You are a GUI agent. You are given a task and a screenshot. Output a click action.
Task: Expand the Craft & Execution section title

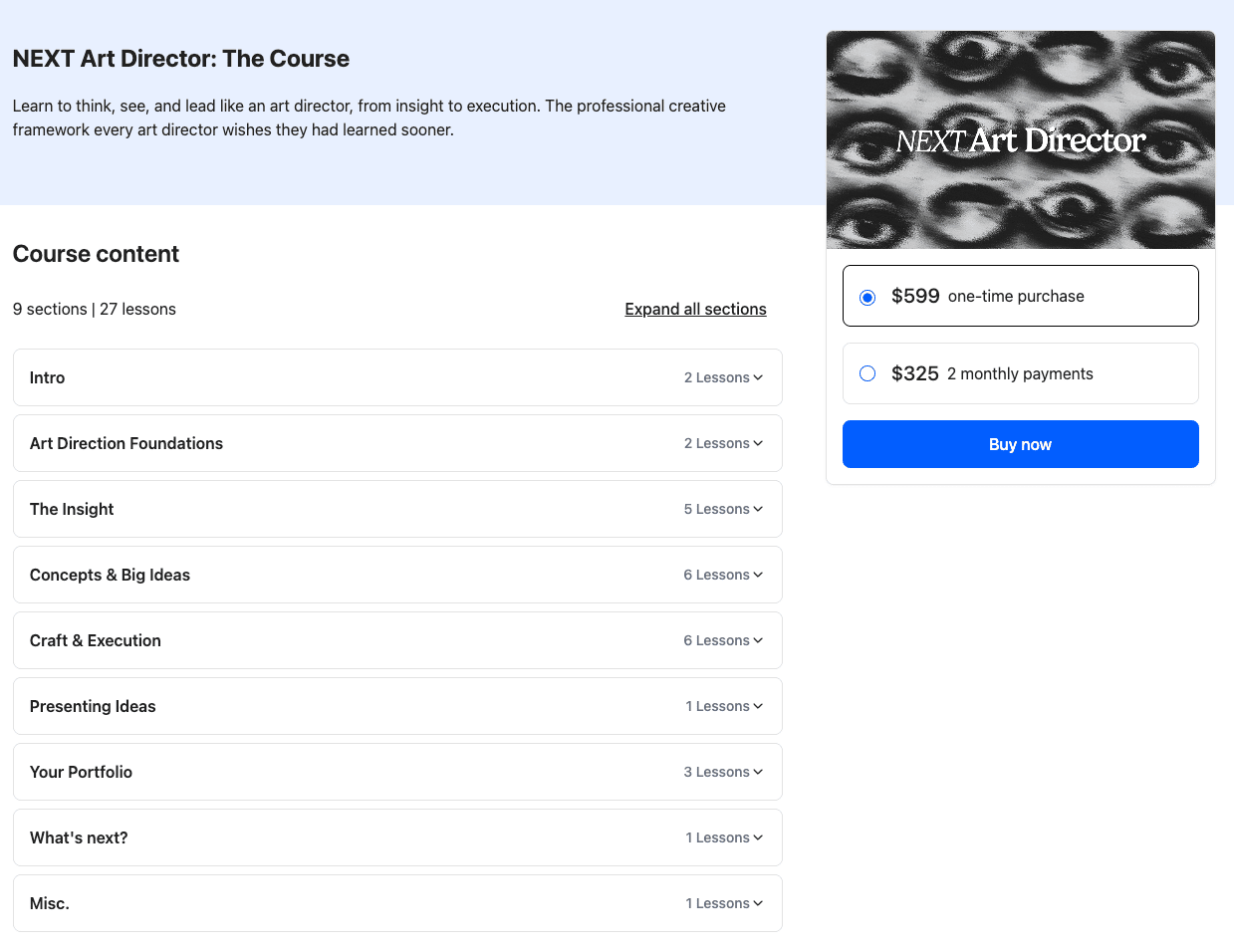click(x=96, y=640)
